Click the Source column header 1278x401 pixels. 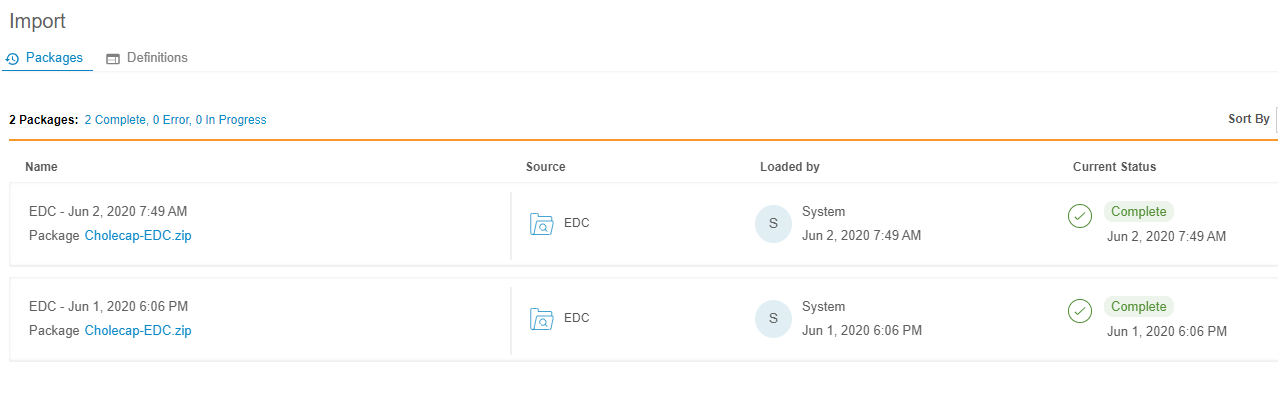click(545, 167)
